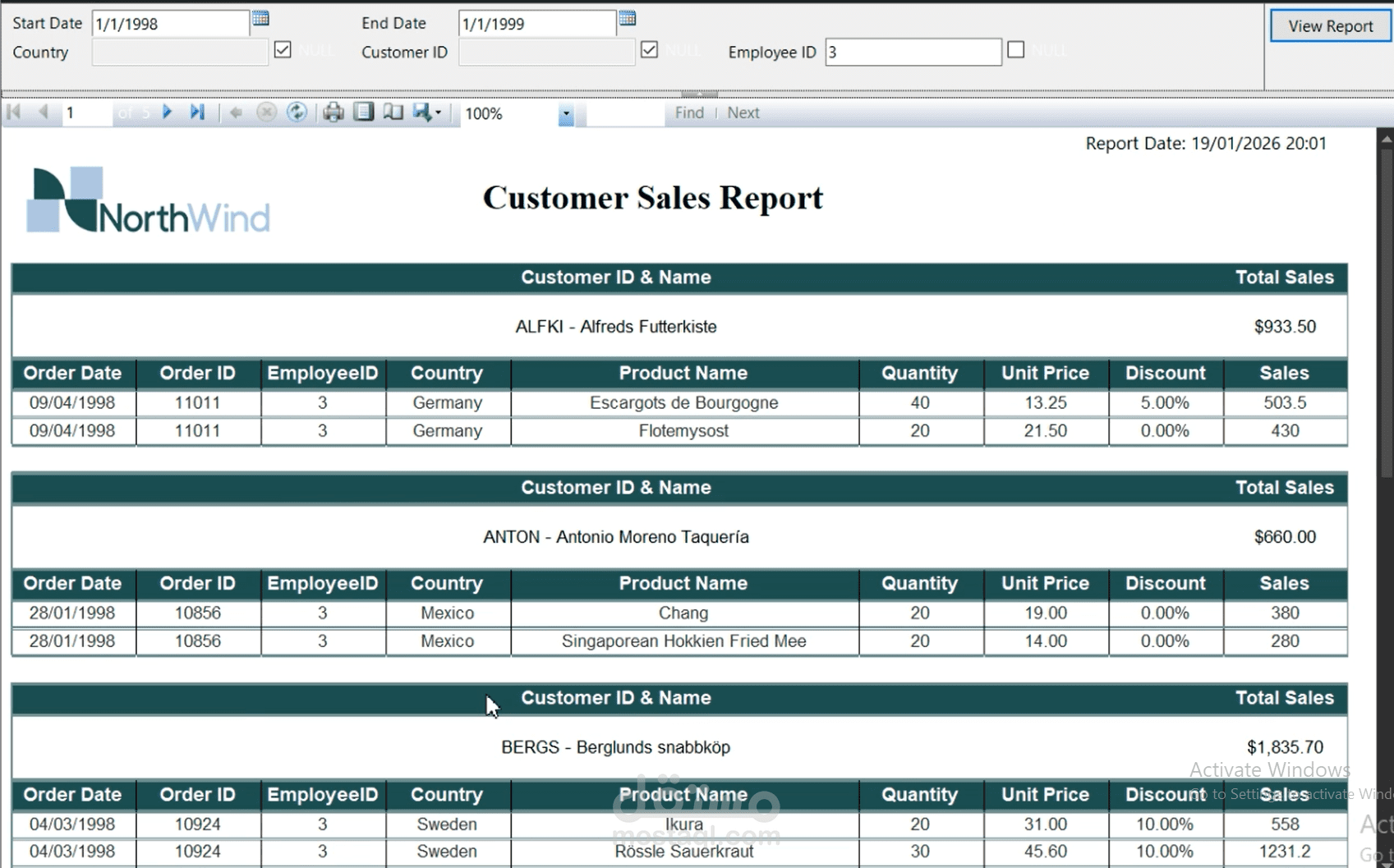This screenshot has height=868, width=1394.
Task: Refresh the report
Action: (x=297, y=113)
